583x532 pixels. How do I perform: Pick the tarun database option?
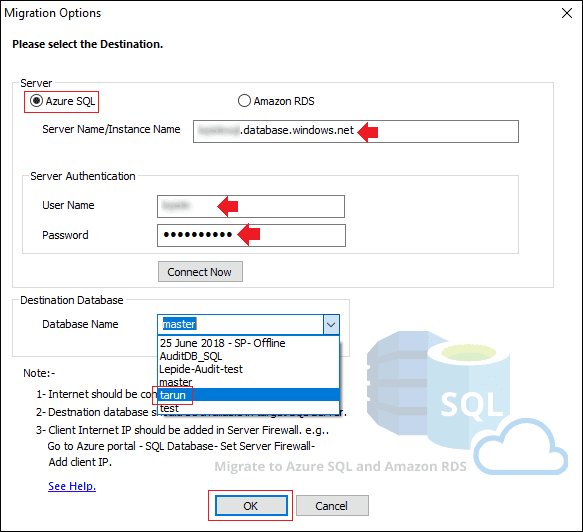(x=248, y=395)
